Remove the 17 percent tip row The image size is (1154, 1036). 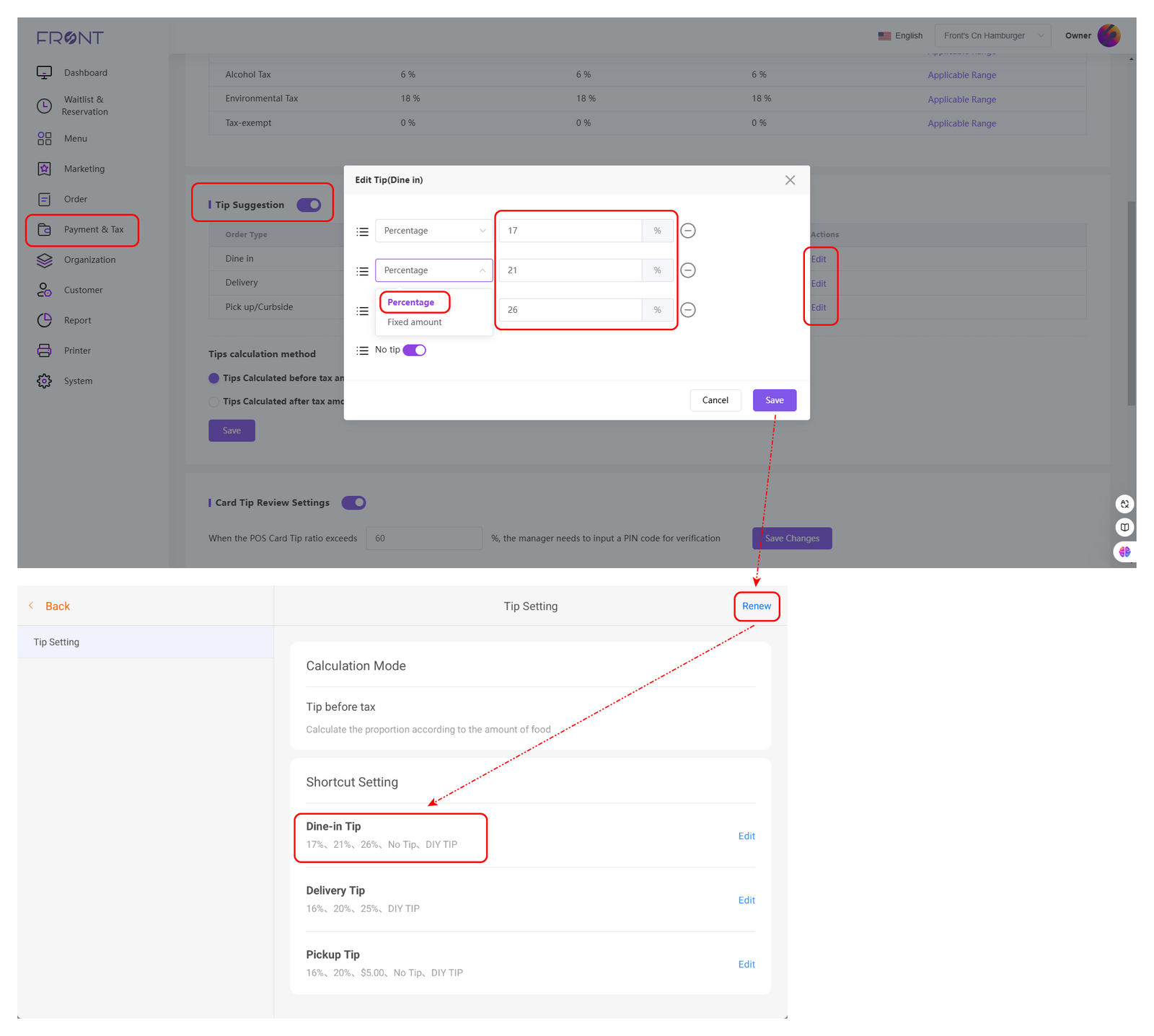pyautogui.click(x=688, y=231)
